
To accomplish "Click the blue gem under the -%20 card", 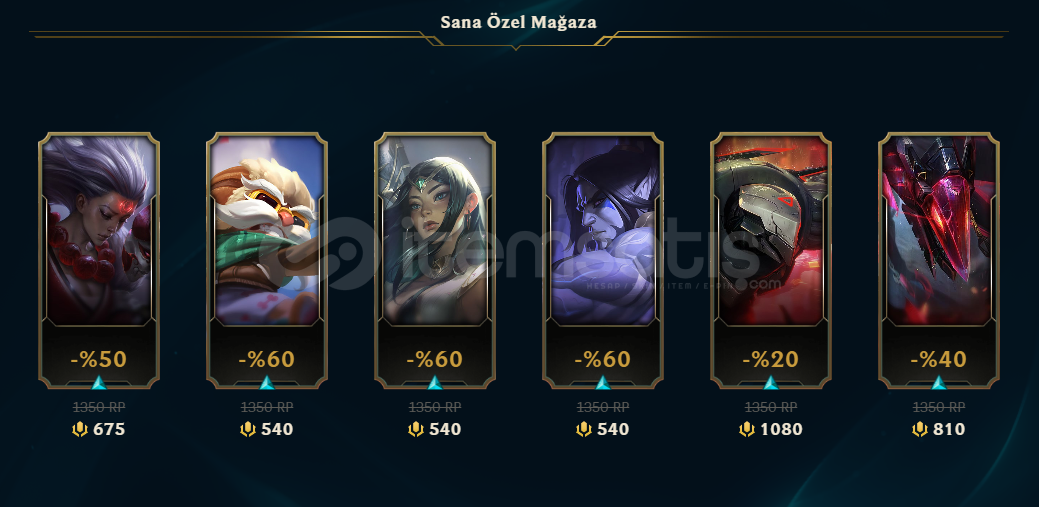I will point(771,382).
